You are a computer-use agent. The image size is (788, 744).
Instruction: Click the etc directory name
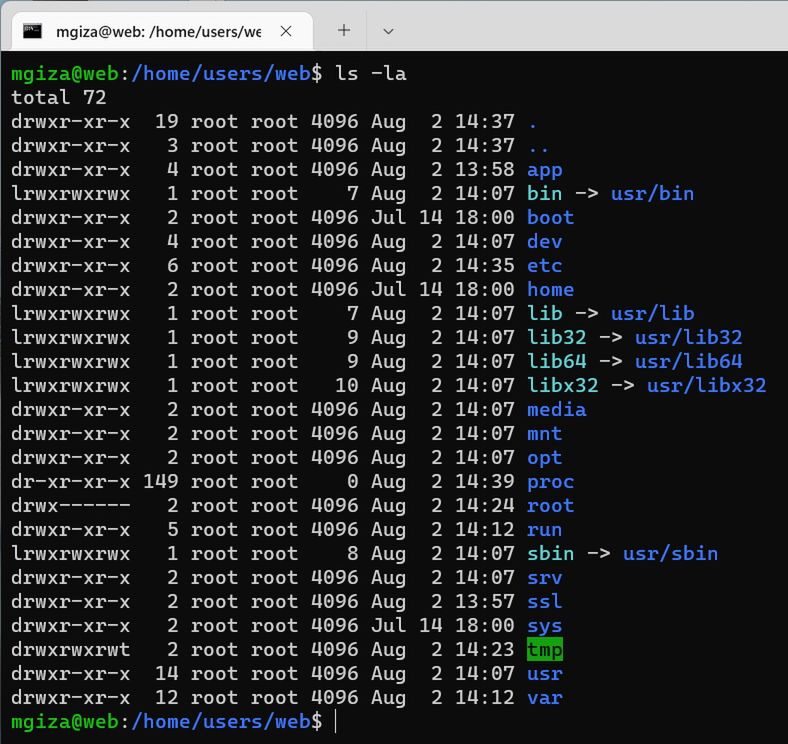pos(545,266)
